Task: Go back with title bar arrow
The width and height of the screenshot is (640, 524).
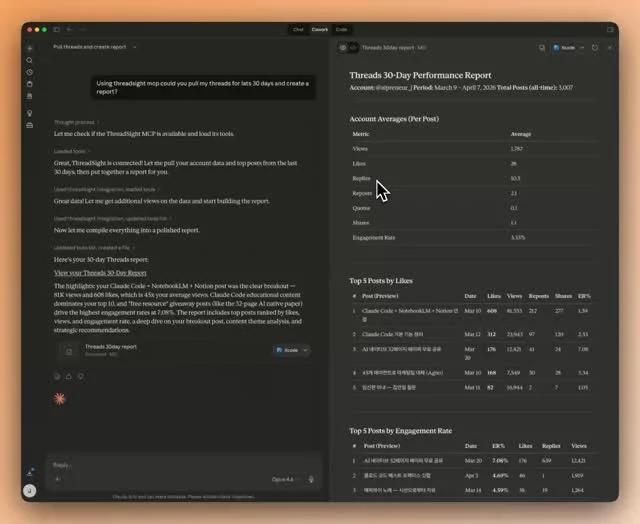Action: tap(69, 29)
